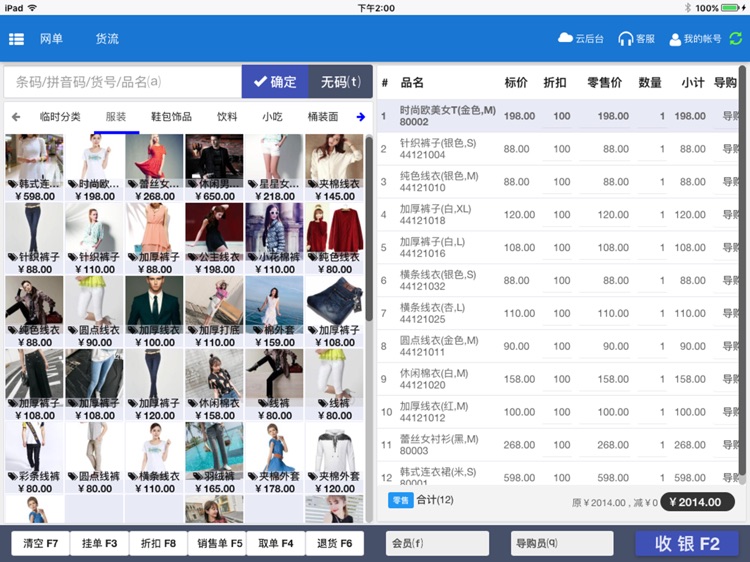Open the 货流 menu
This screenshot has width=750, height=562.
[x=107, y=39]
